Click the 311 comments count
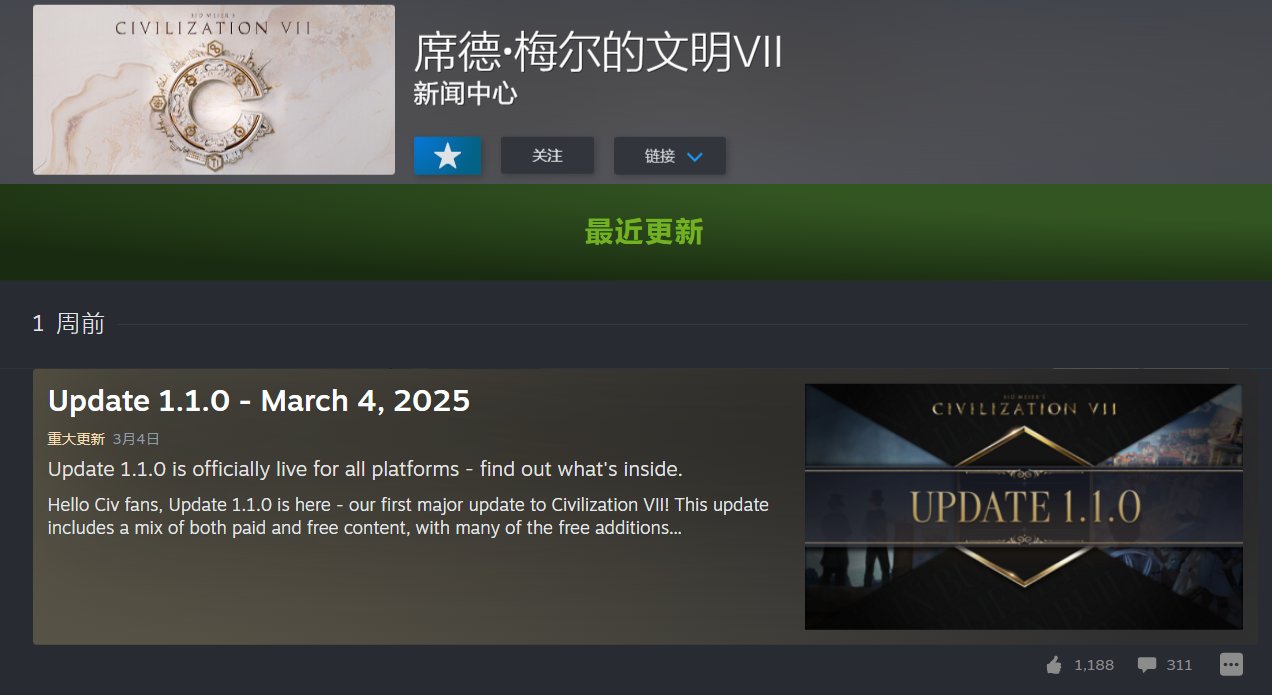Image resolution: width=1272 pixels, height=695 pixels. coord(1179,665)
